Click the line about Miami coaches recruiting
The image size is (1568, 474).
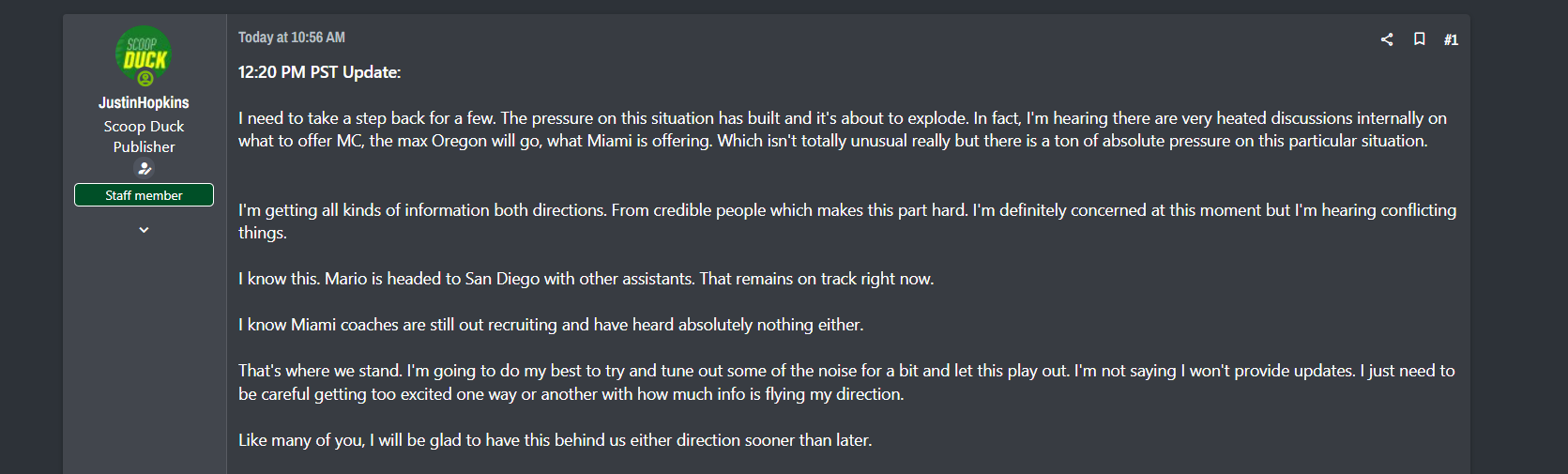coord(551,325)
